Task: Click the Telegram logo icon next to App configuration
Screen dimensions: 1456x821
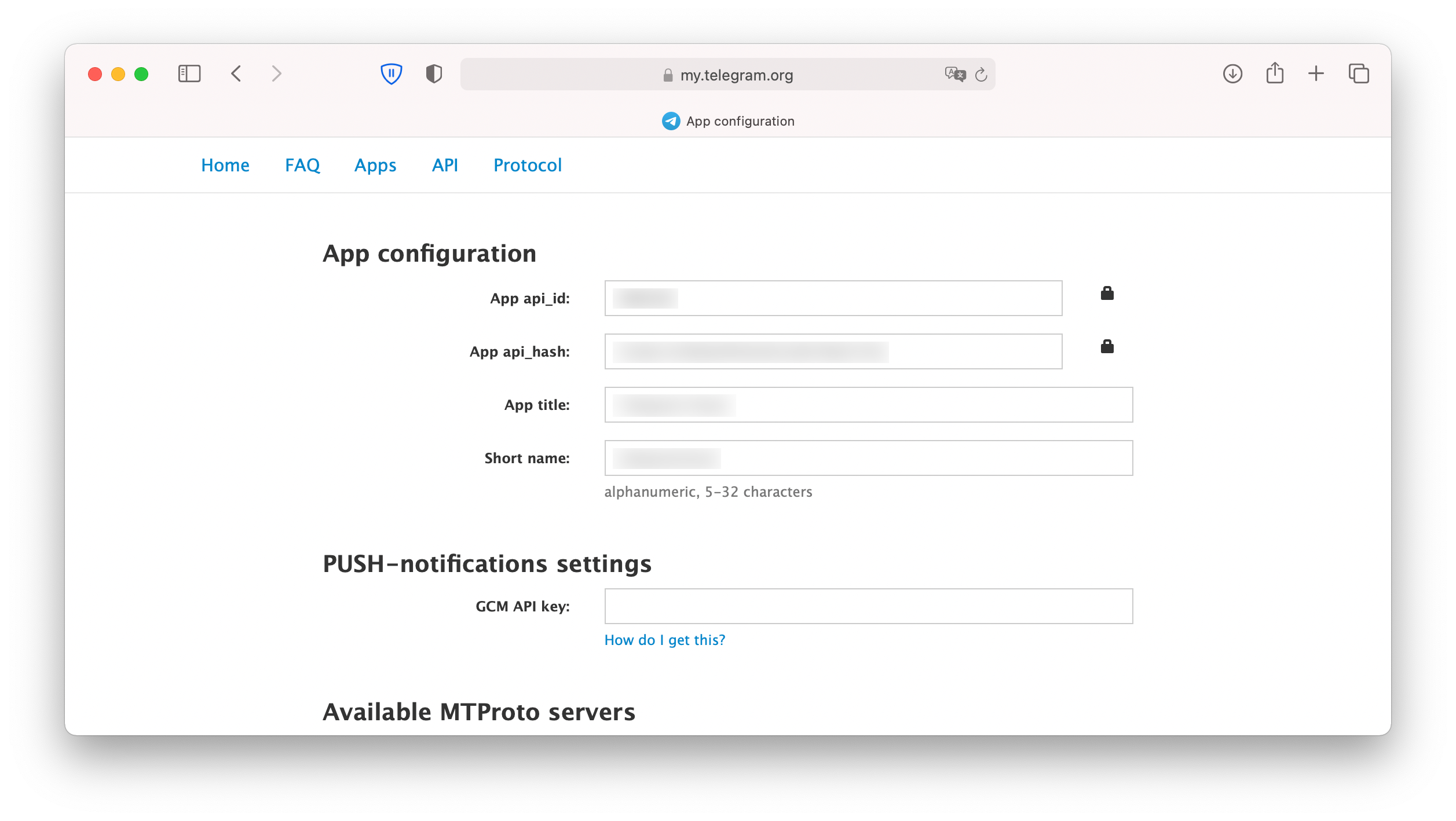Action: pyautogui.click(x=670, y=121)
